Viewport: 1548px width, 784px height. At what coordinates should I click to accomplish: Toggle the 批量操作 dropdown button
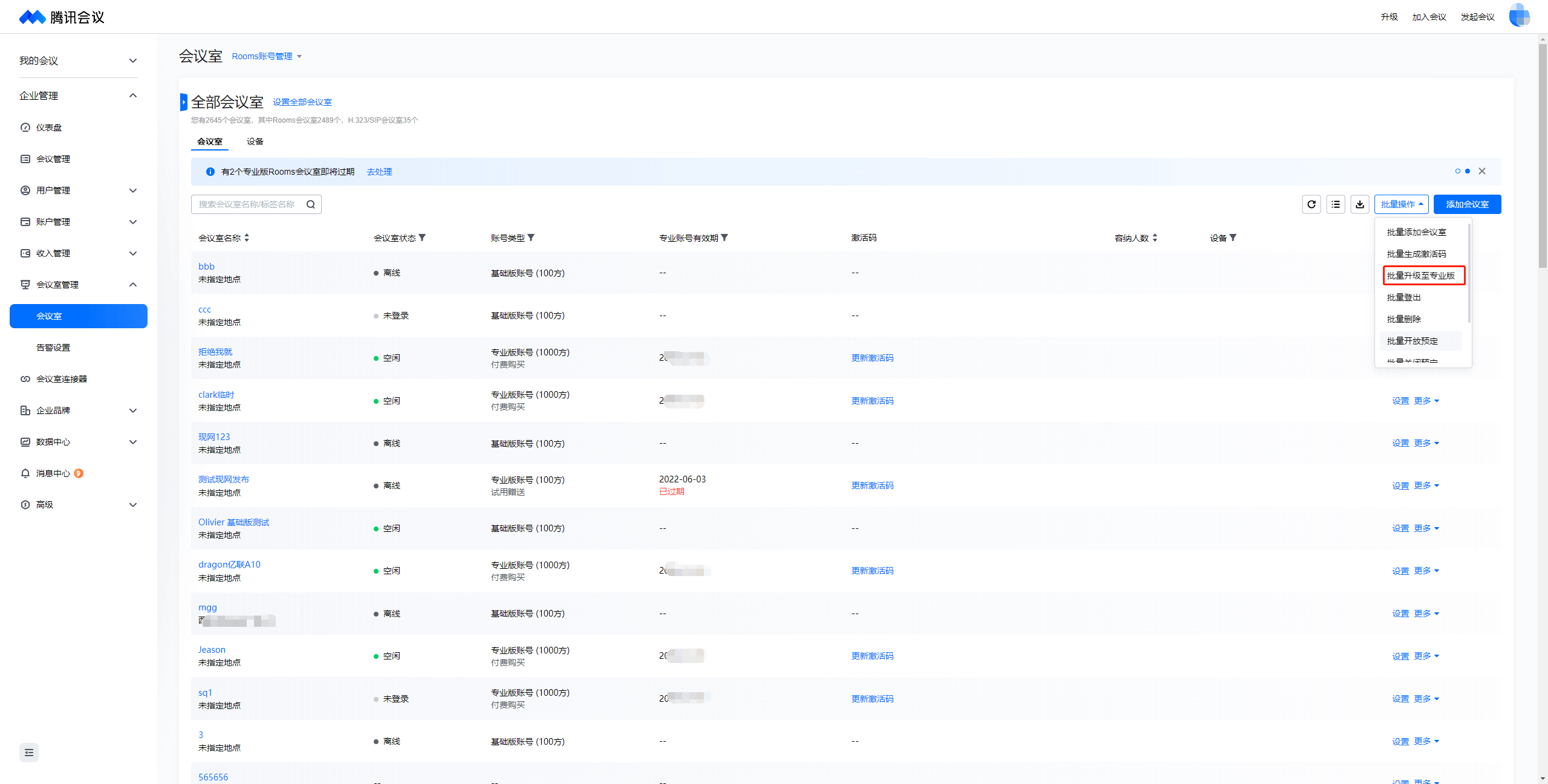coord(1401,204)
